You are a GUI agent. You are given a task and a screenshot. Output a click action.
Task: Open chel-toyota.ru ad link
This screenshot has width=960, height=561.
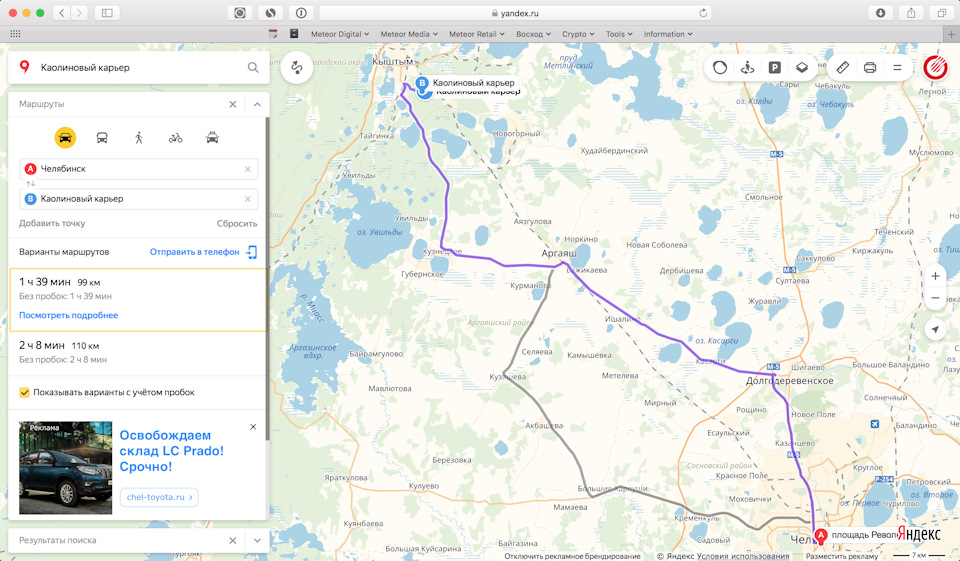pos(159,497)
